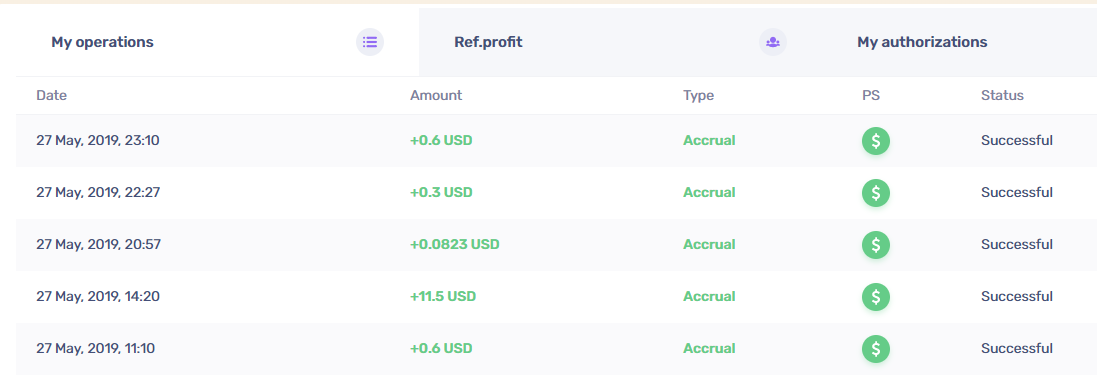Select the +0.0823 USD amount
1097x381 pixels.
(x=455, y=245)
